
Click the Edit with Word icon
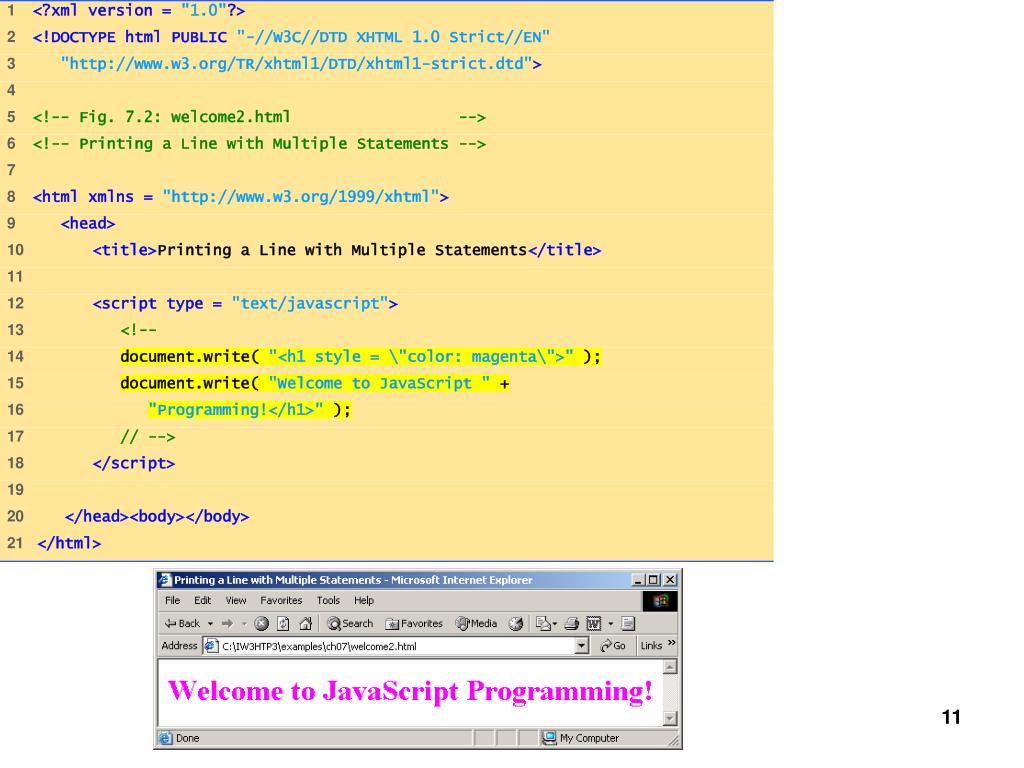click(594, 624)
